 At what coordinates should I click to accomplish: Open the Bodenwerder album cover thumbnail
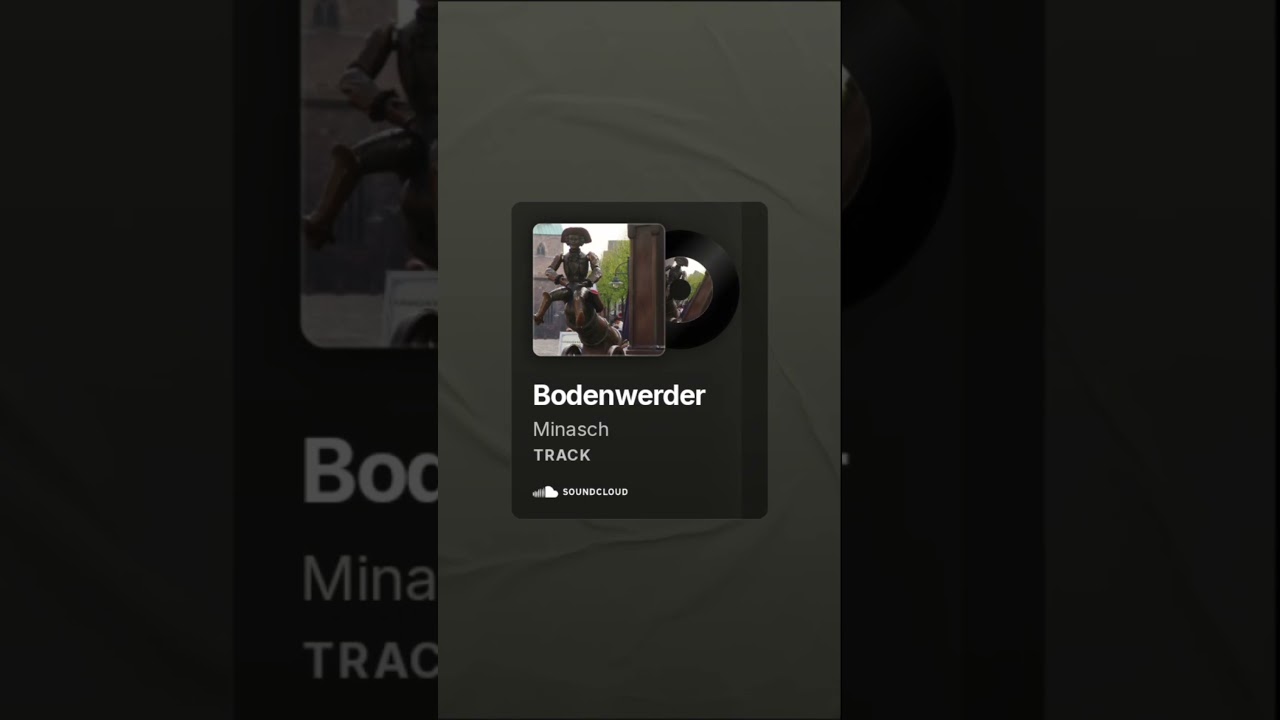pyautogui.click(x=599, y=290)
